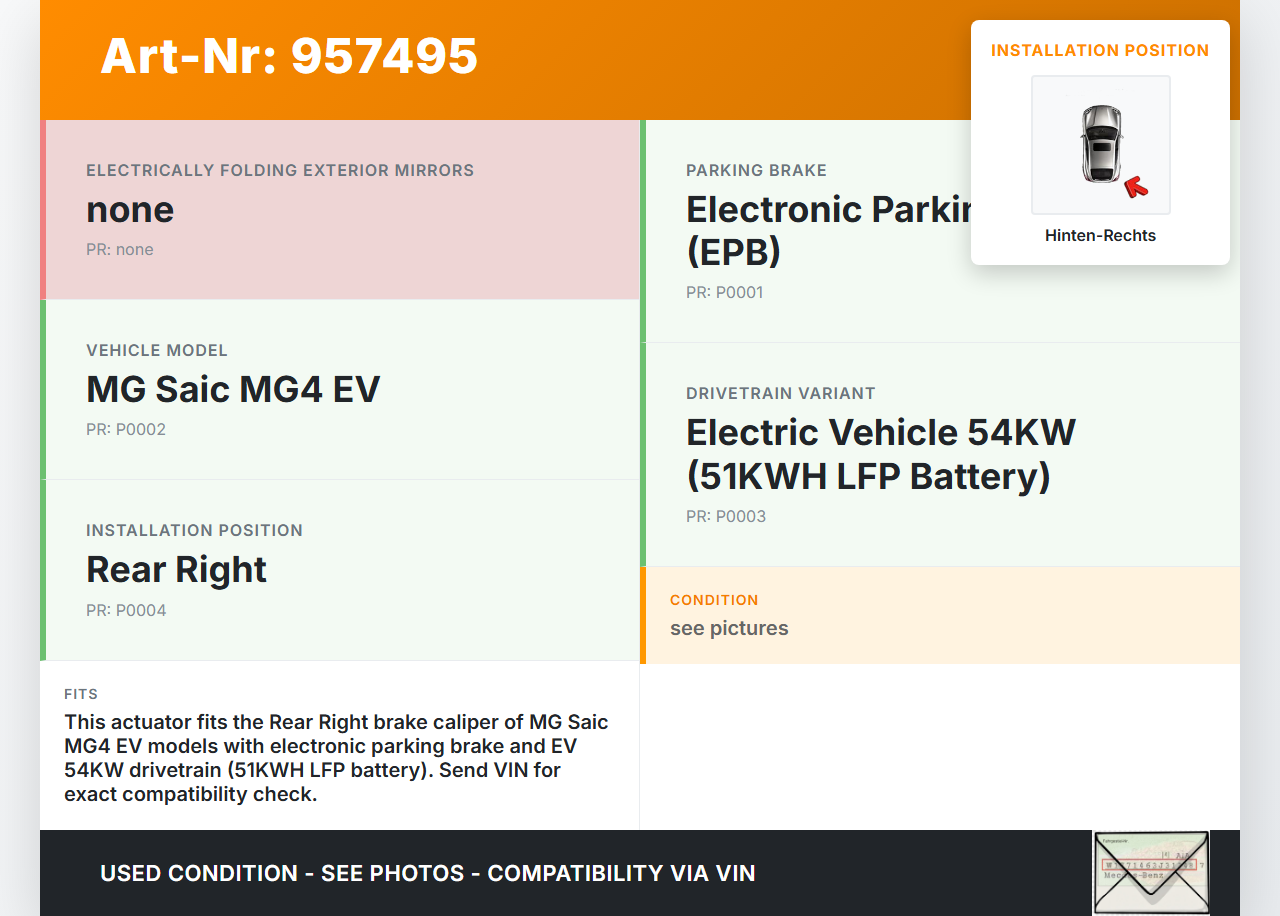Click the 'Electric Vehicle 54KW' drivetrain variant

[880, 454]
